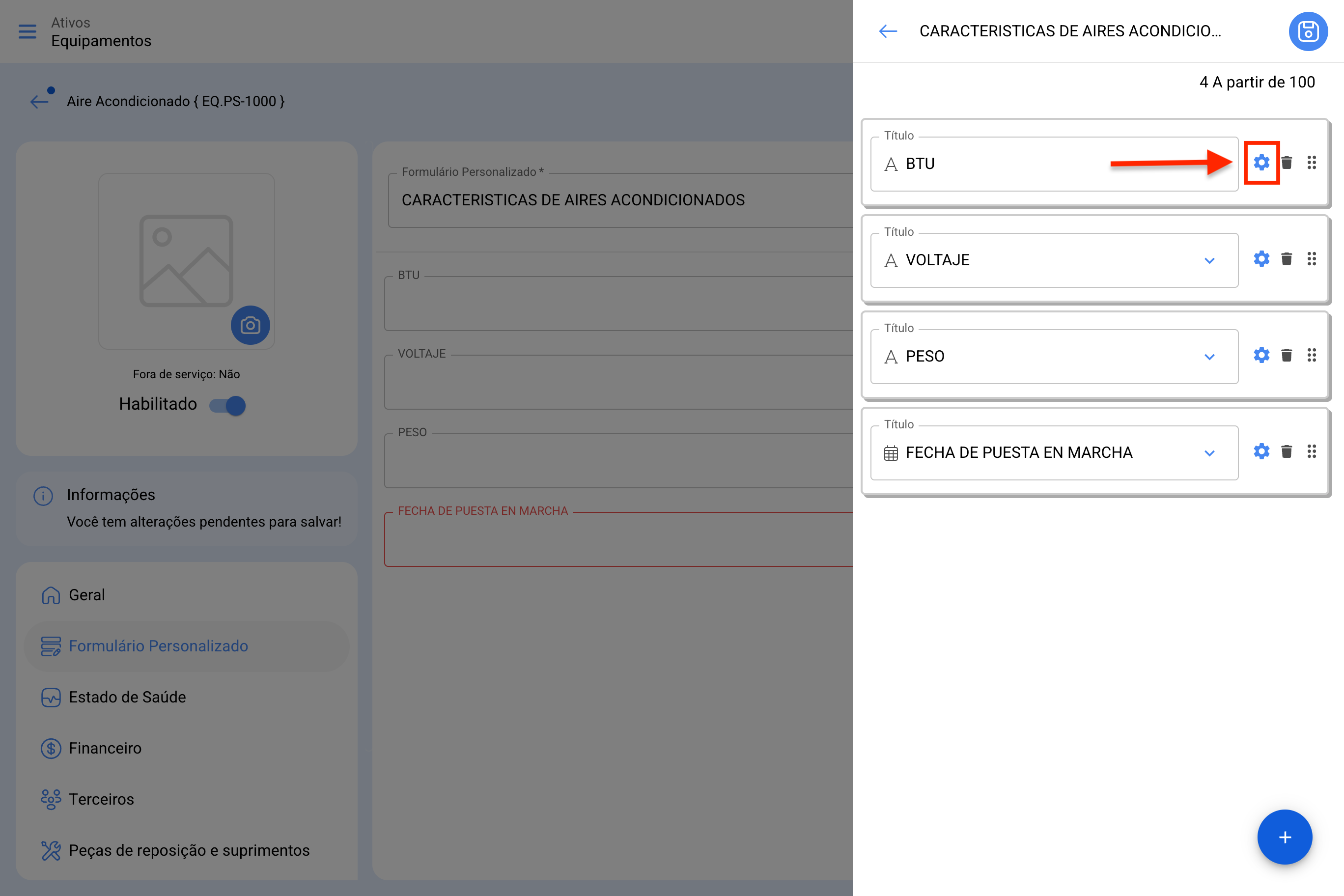
Task: Open settings gear for PESO field
Action: pos(1261,356)
